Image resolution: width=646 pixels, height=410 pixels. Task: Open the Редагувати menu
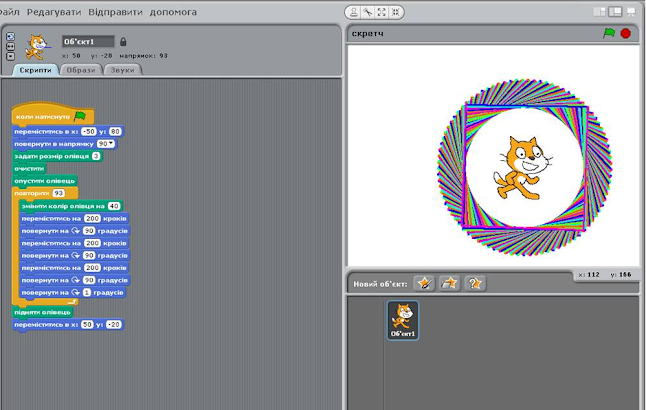pos(54,12)
